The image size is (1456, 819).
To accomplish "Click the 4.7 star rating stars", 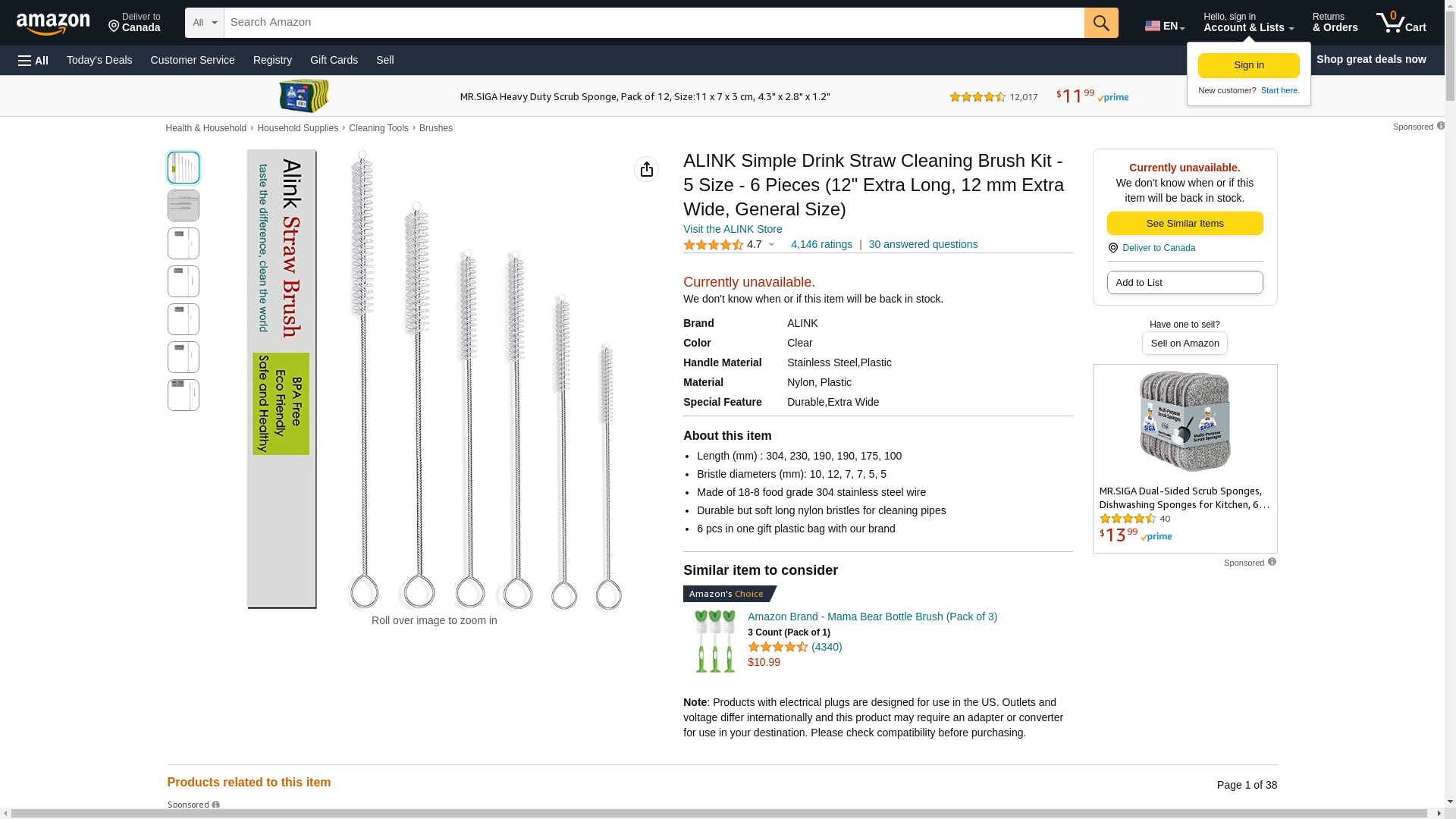I will click(713, 245).
